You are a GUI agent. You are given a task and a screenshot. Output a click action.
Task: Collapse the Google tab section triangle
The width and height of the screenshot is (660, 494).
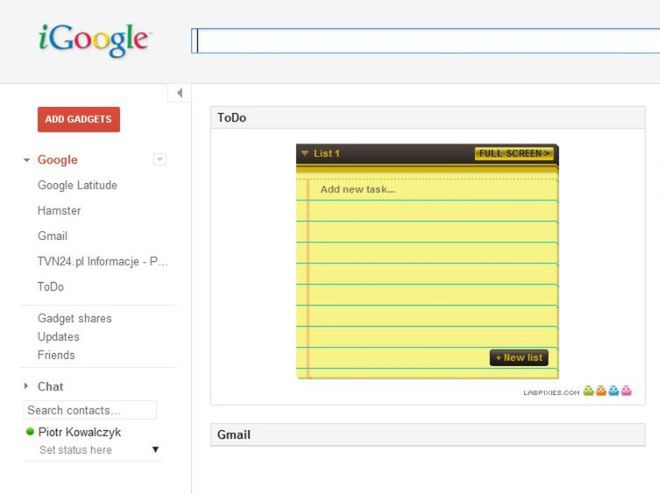[x=27, y=160]
